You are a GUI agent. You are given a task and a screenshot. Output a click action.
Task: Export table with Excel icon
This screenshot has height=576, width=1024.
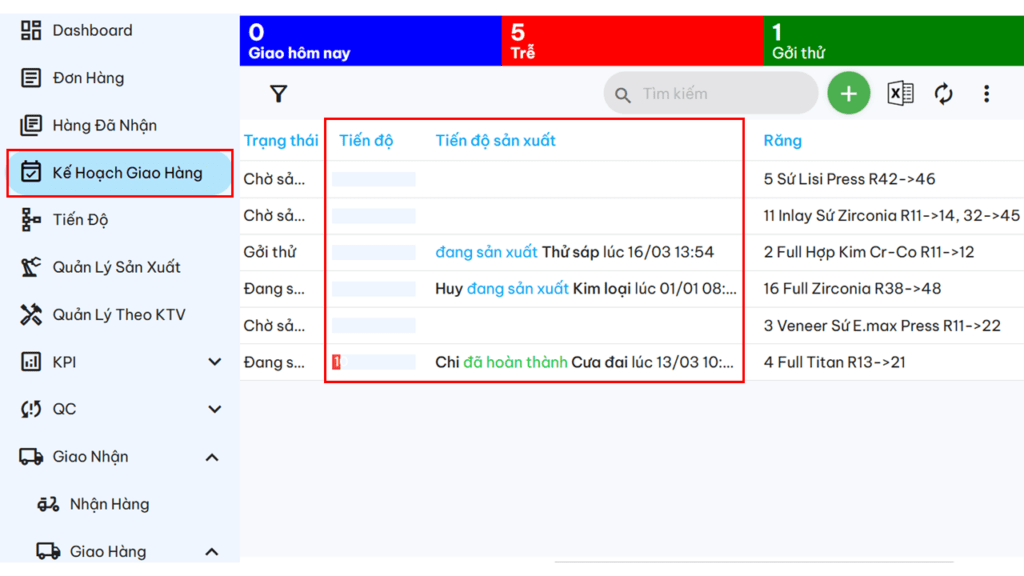(x=900, y=94)
